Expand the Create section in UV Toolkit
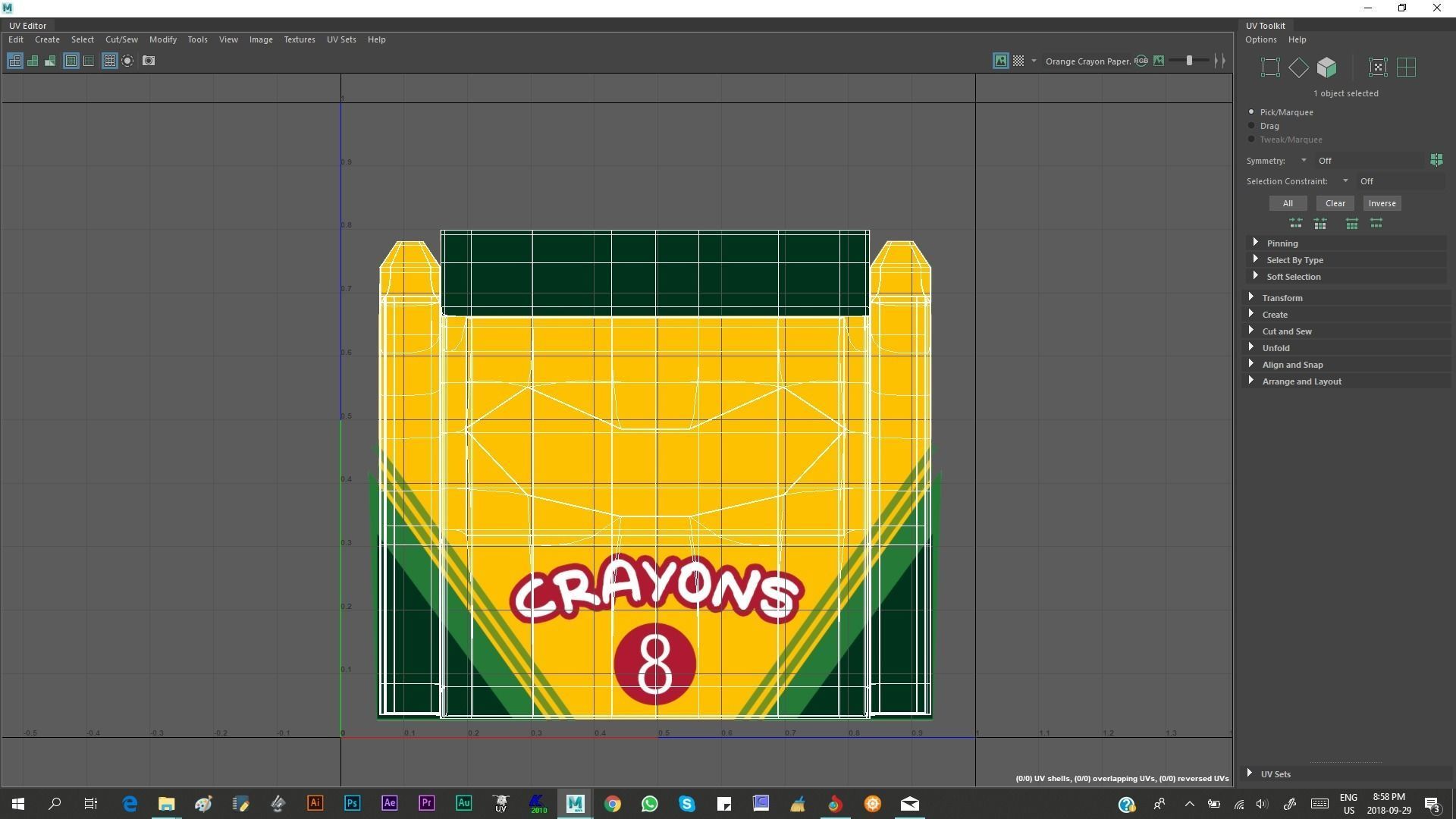The image size is (1456, 819). click(x=1347, y=315)
